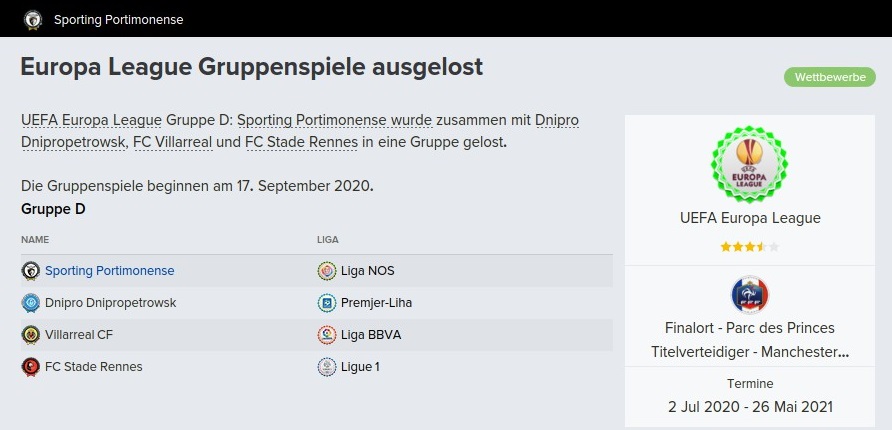Sort table by the NAME column header
This screenshot has height=430, width=892.
35,240
